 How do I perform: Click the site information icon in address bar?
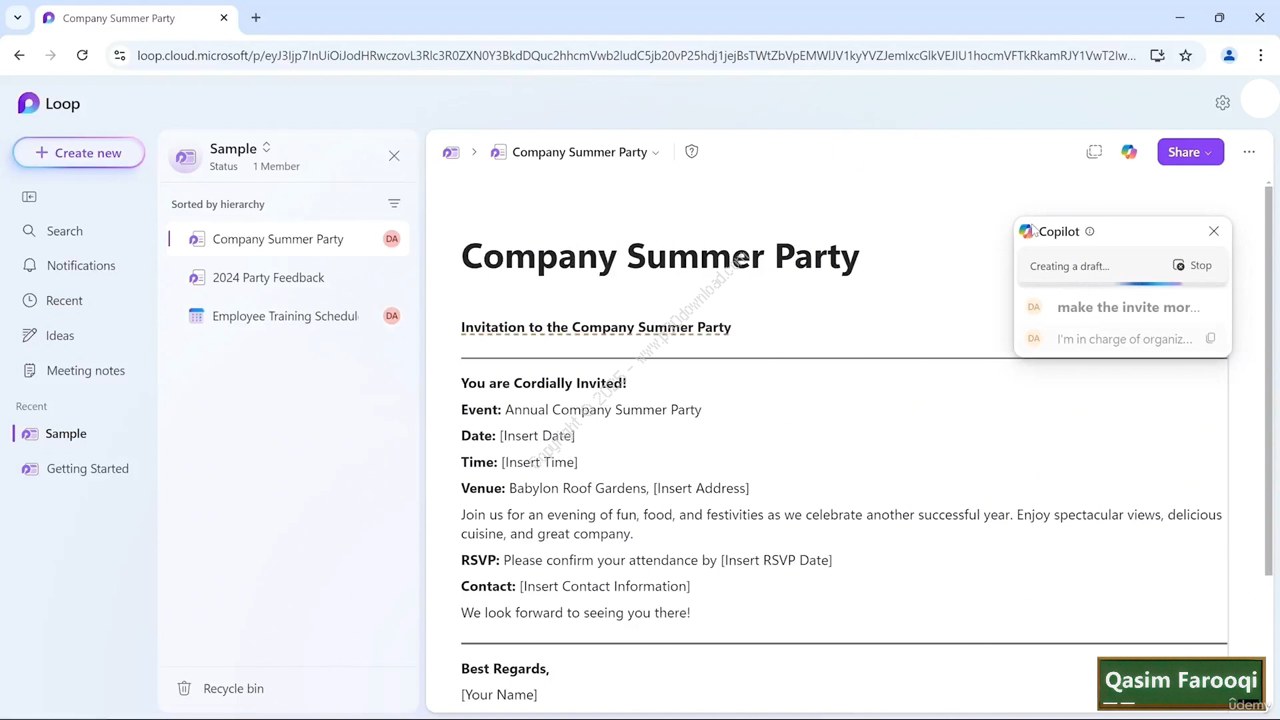120,55
